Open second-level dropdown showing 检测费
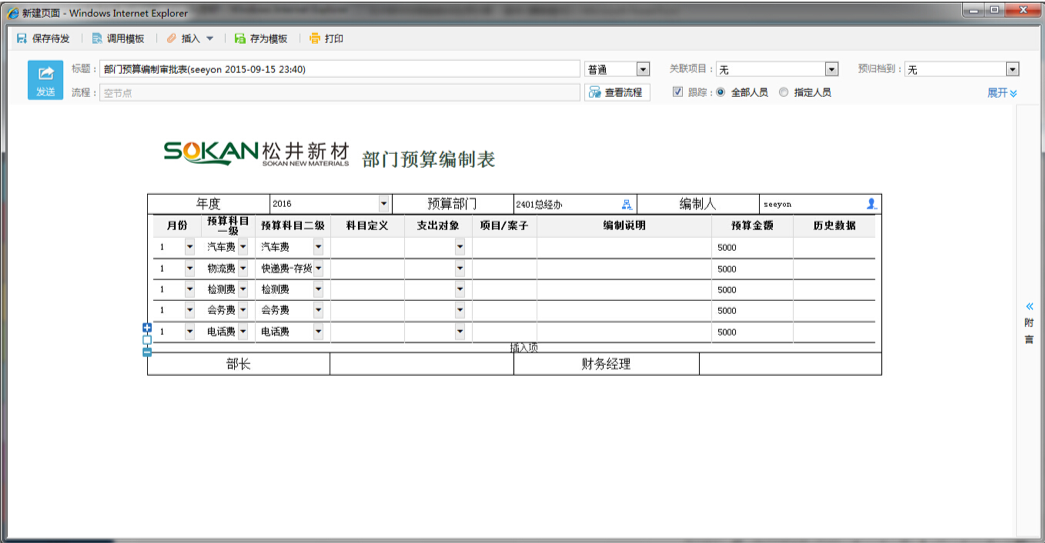The height and width of the screenshot is (543, 1045). pos(319,289)
